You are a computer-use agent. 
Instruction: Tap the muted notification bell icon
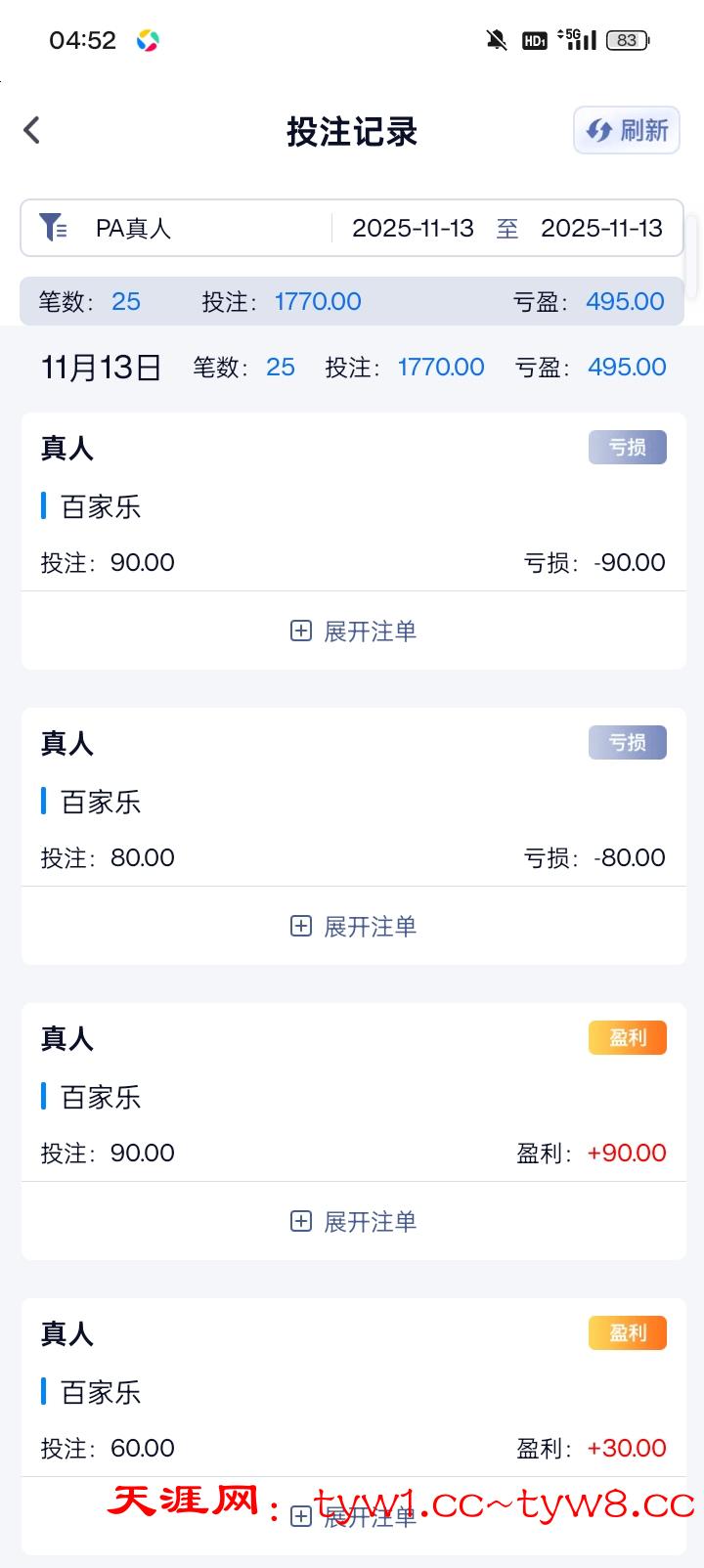coord(497,40)
